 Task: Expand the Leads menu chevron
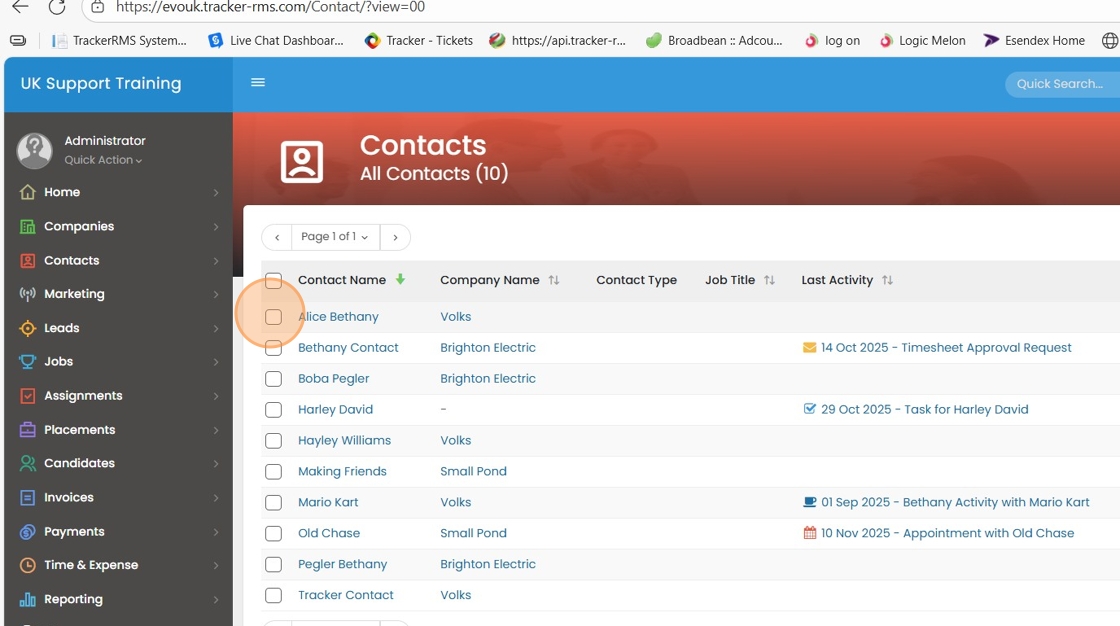tap(216, 329)
